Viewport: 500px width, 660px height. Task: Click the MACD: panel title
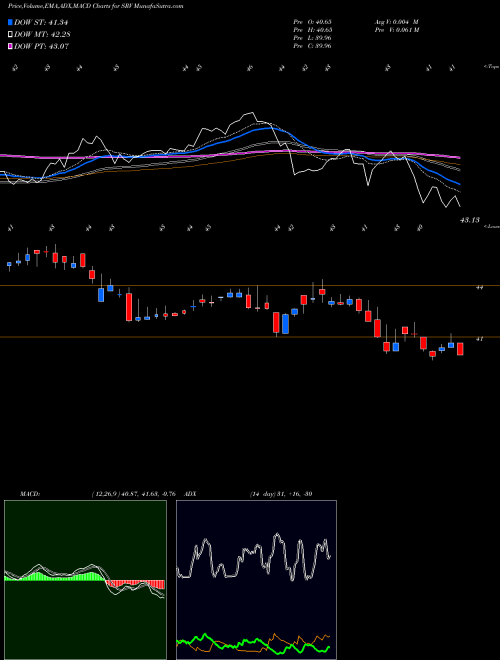30,494
